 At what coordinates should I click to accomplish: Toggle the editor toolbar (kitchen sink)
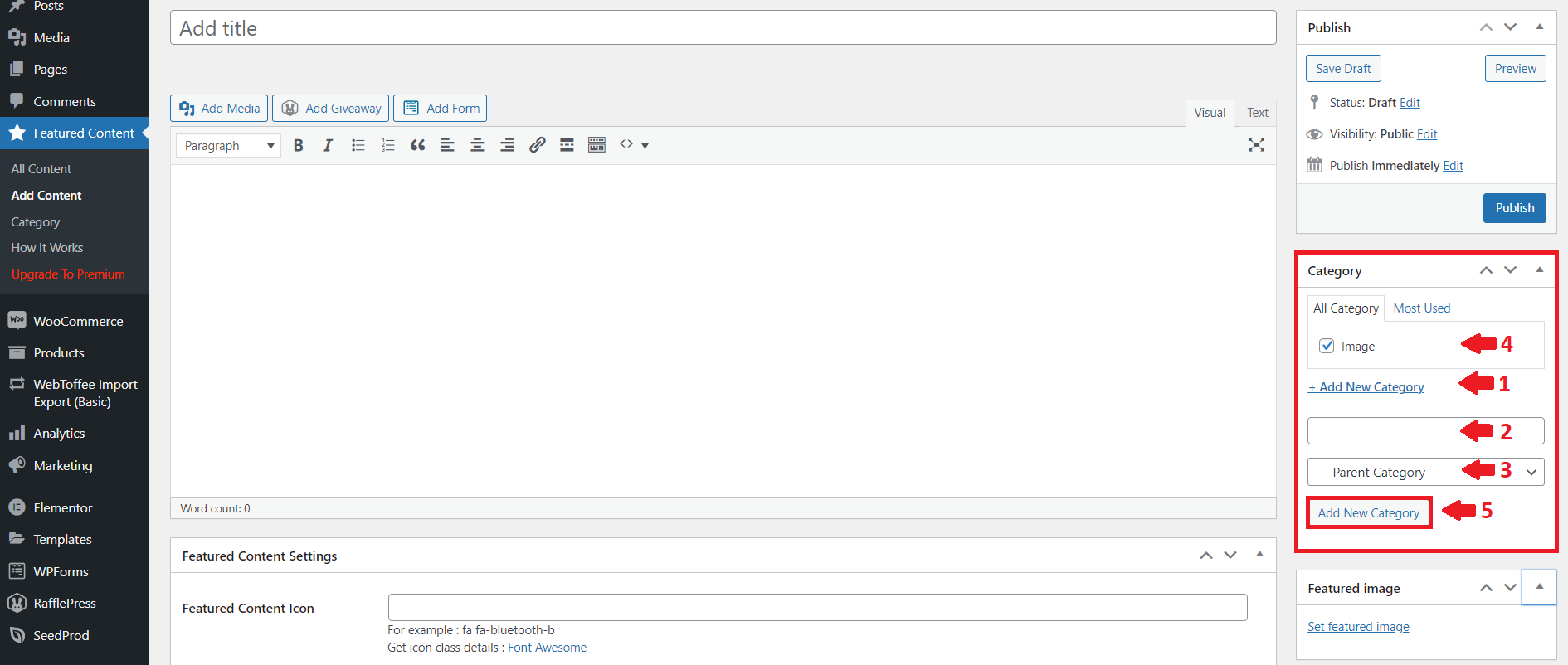(597, 145)
